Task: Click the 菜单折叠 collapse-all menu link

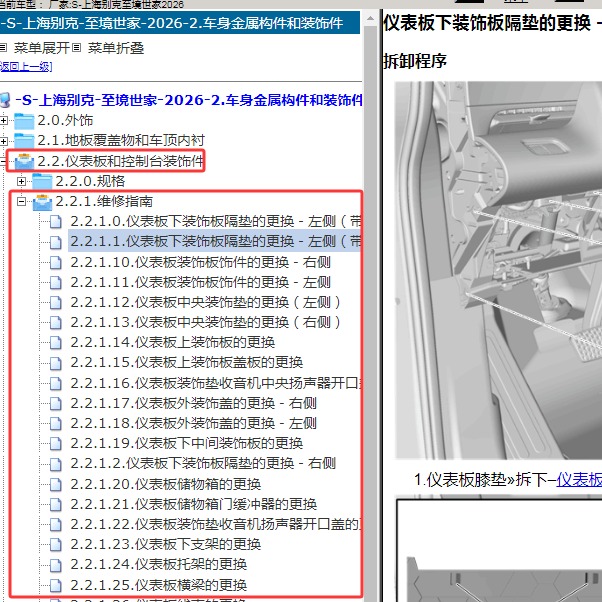Action: [x=116, y=48]
